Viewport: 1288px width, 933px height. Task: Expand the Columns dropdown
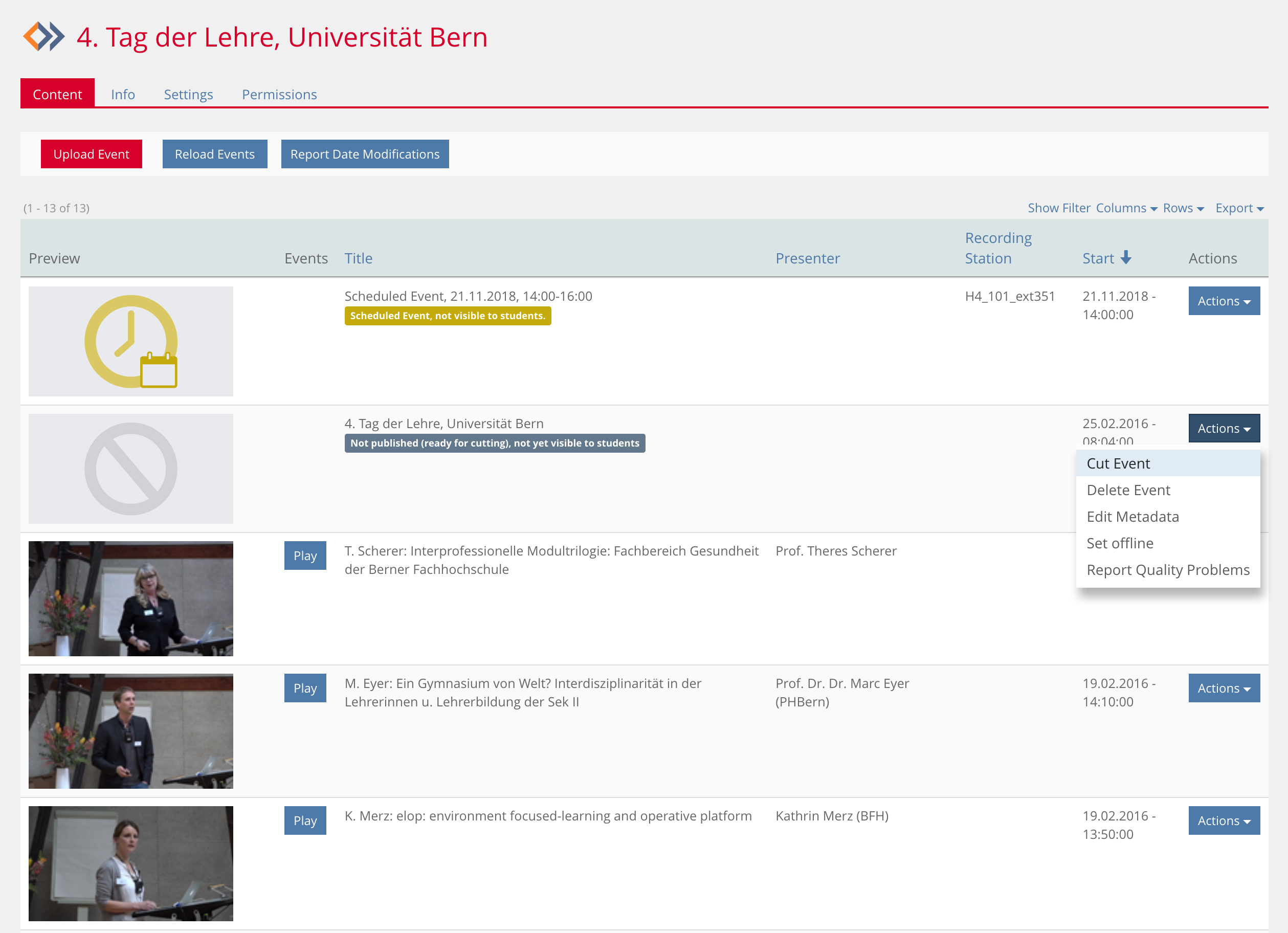[1126, 208]
